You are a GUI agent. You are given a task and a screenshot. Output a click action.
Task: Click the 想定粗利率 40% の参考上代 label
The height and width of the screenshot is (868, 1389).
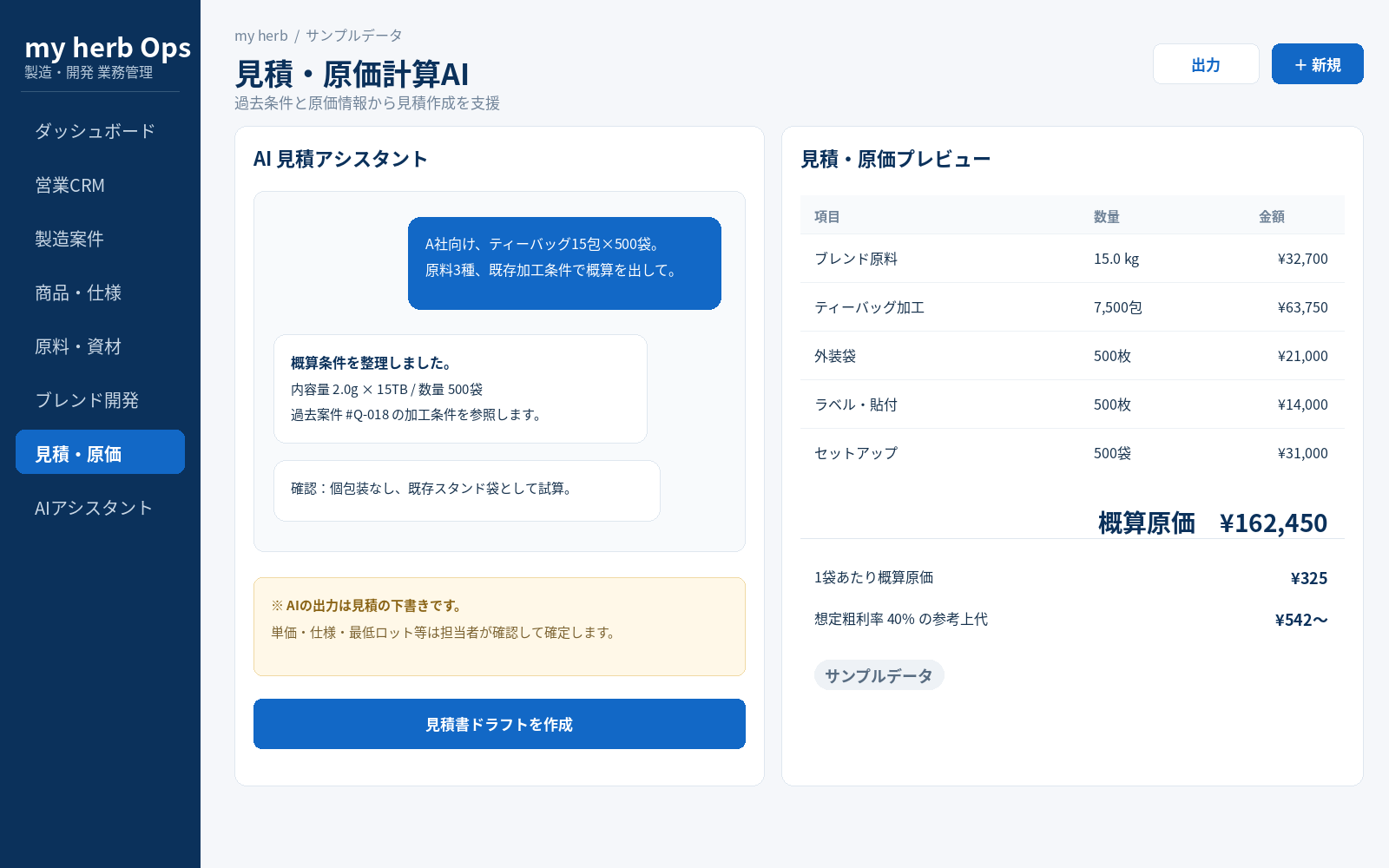point(901,619)
